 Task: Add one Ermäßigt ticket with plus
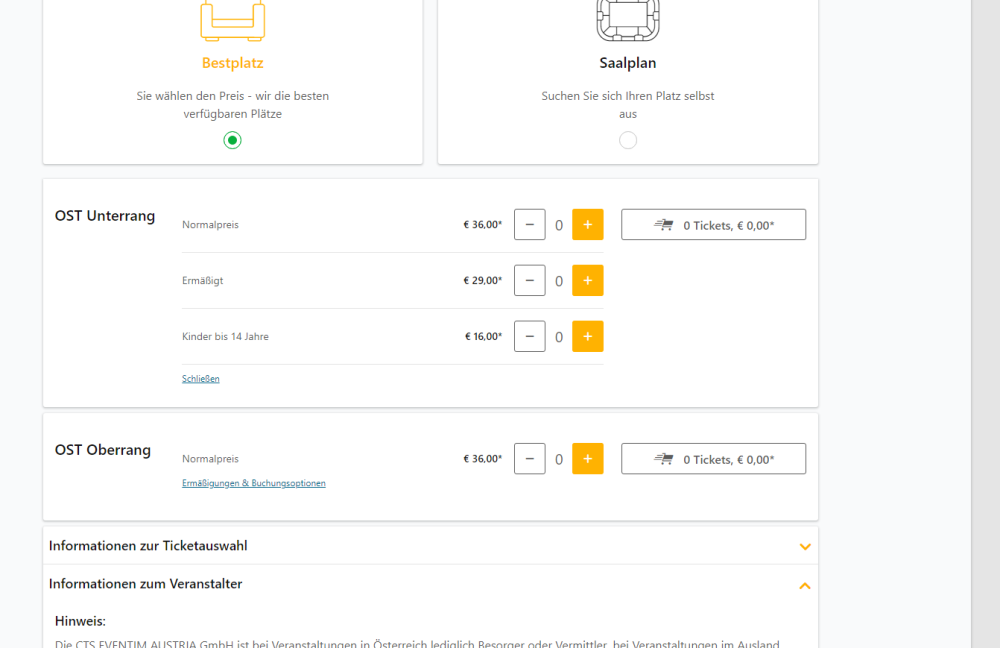pyautogui.click(x=587, y=281)
